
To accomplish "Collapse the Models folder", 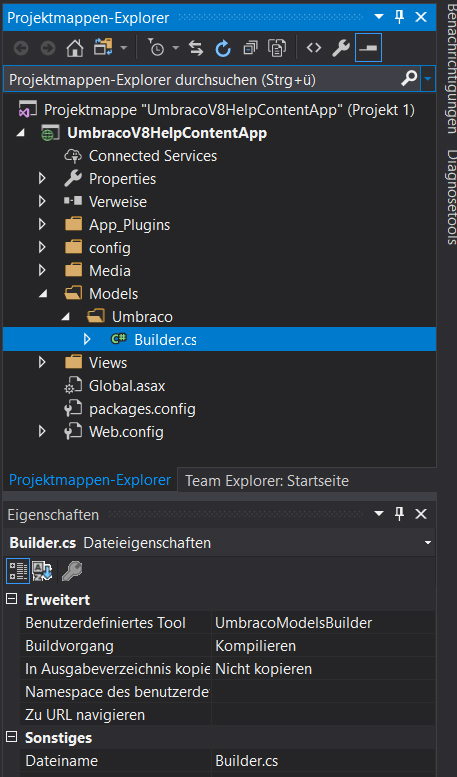I will point(43,294).
